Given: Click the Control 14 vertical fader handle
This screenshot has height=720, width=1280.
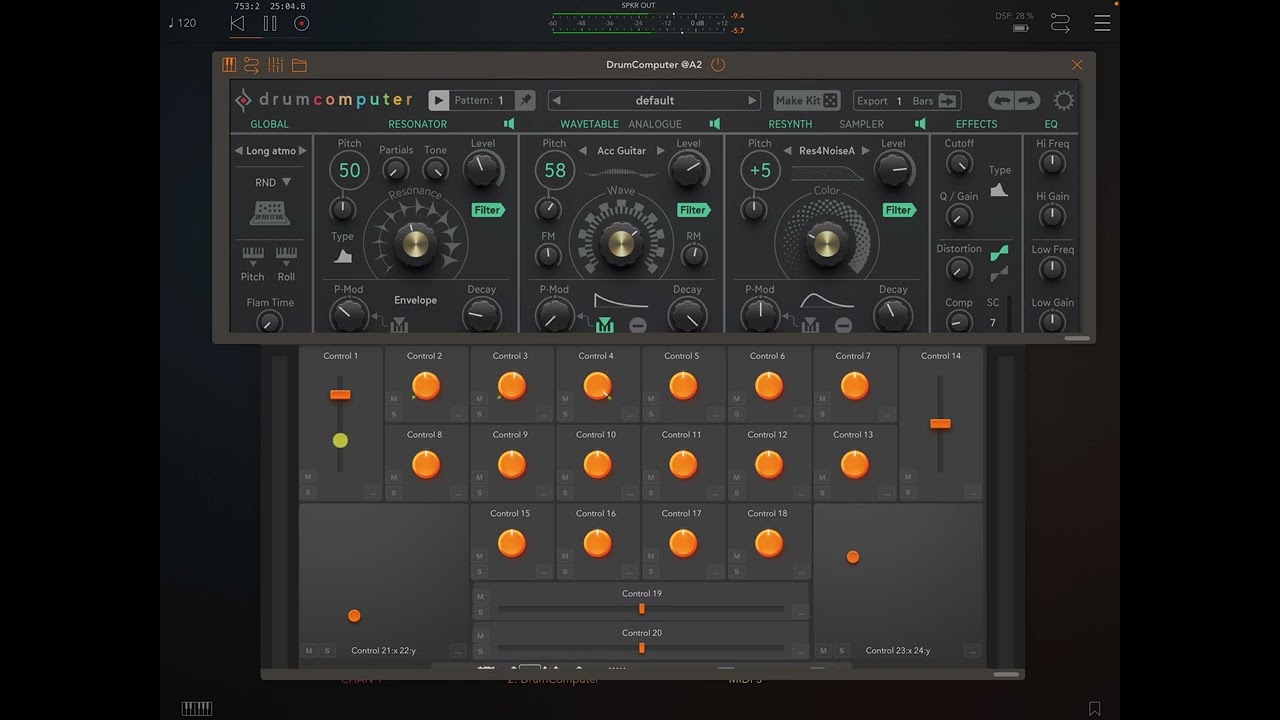Looking at the screenshot, I should [940, 423].
